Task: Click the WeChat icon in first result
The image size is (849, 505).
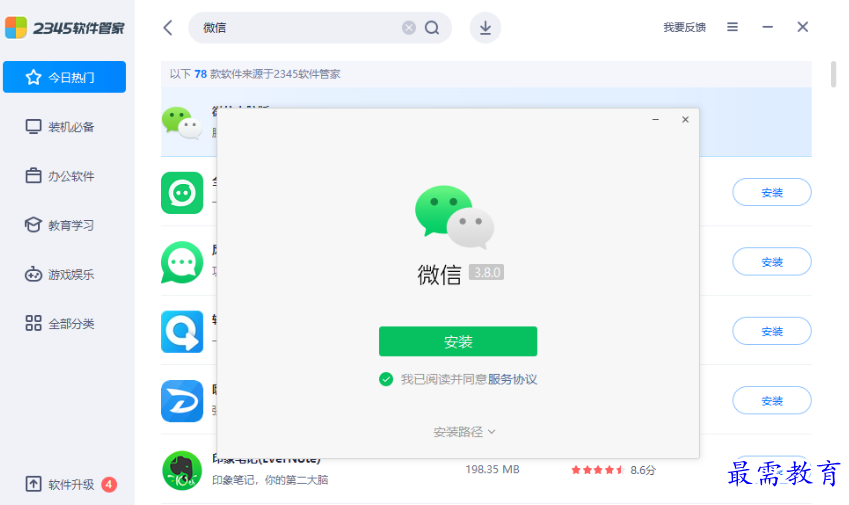Action: click(181, 123)
